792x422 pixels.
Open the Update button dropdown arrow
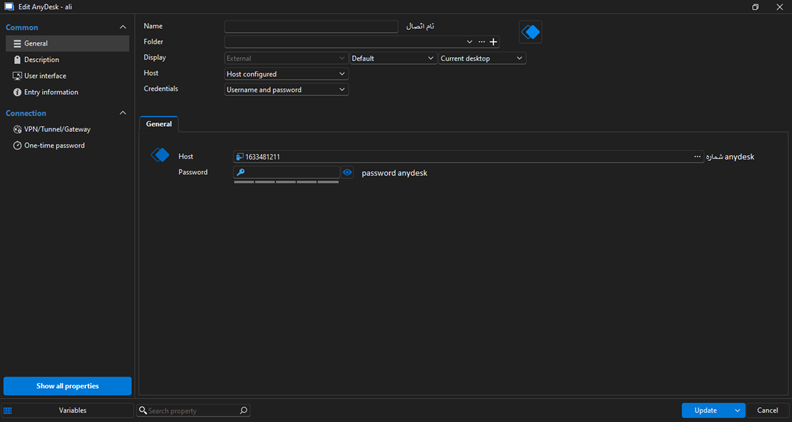point(737,410)
